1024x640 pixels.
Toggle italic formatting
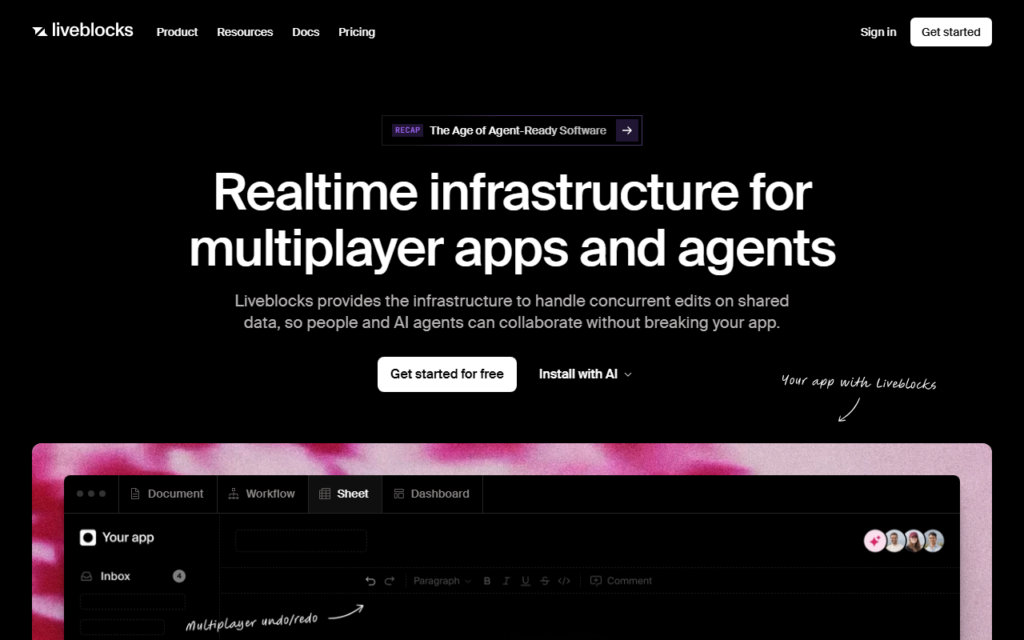(506, 581)
